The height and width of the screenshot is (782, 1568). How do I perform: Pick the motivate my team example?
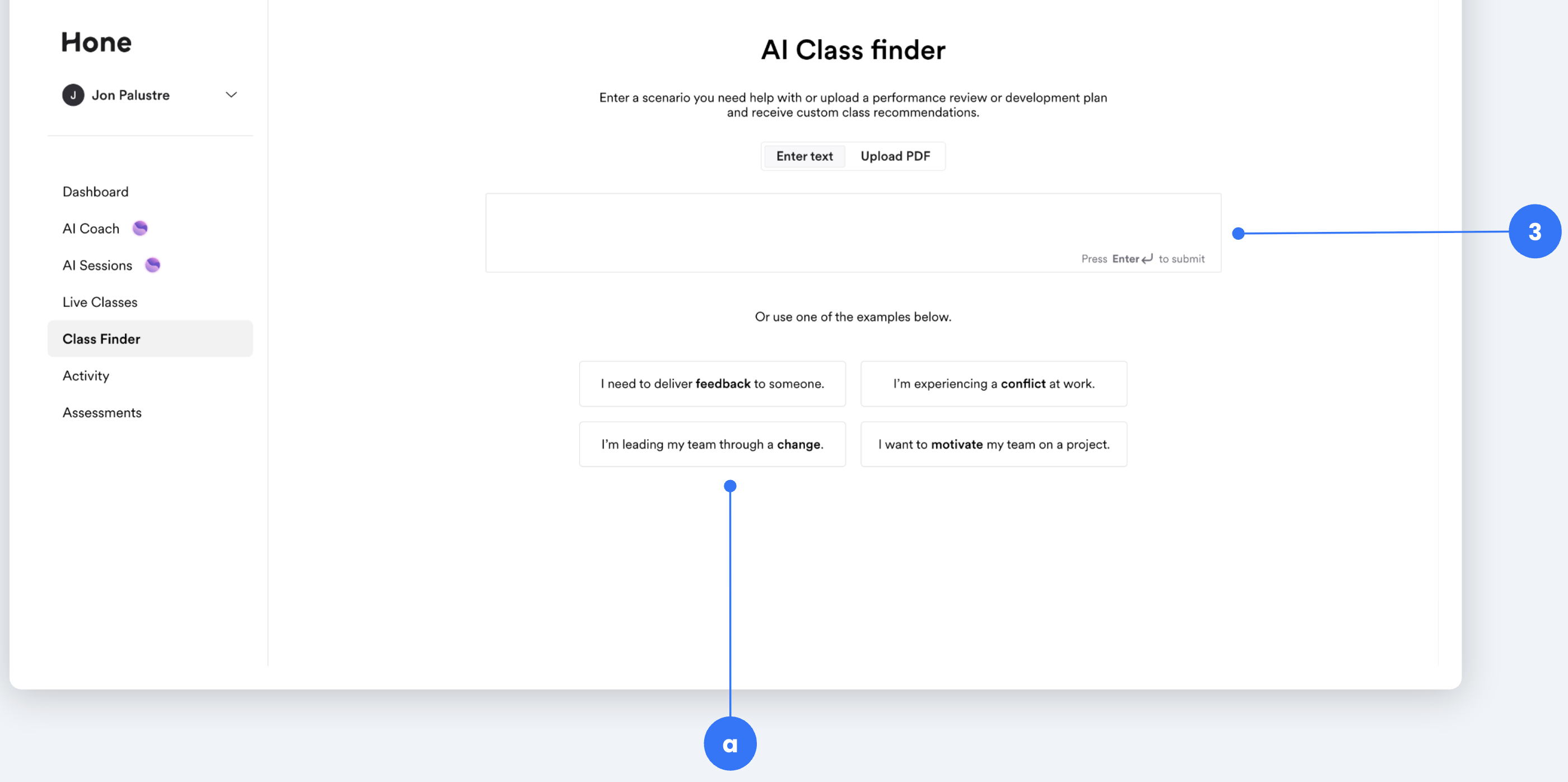[x=993, y=444]
